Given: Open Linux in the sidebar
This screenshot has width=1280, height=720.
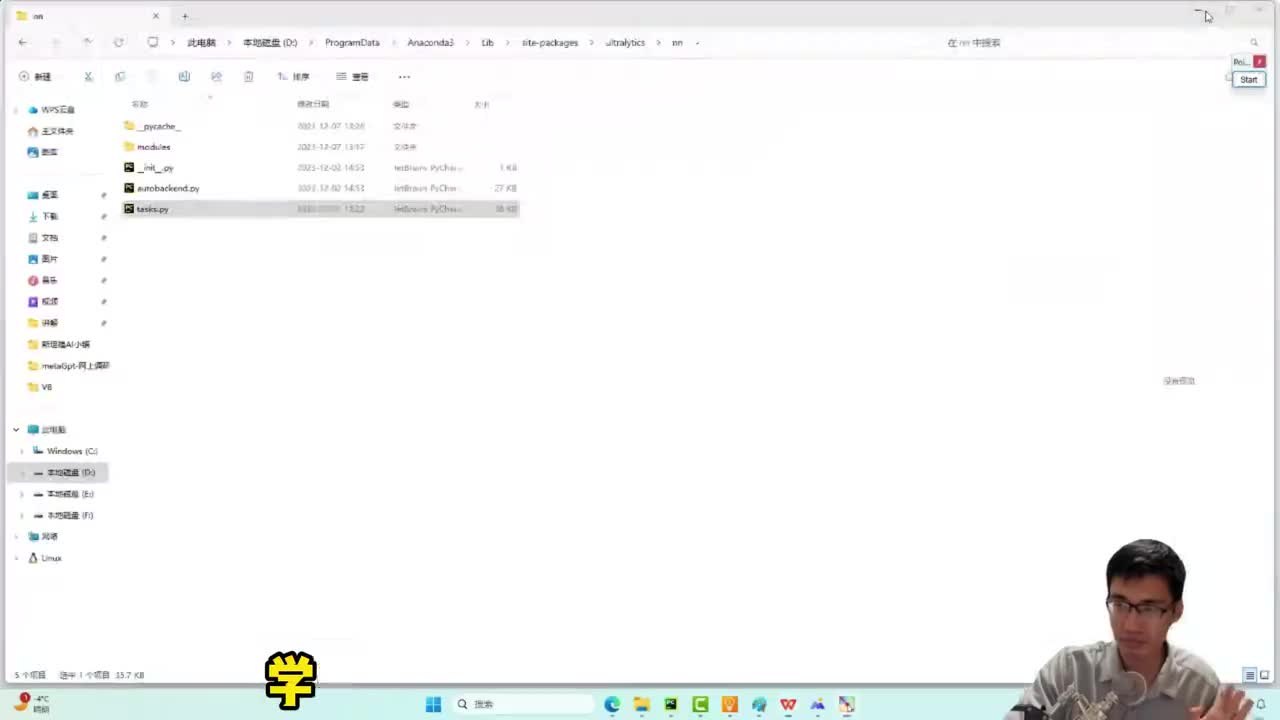Looking at the screenshot, I should [x=45, y=558].
